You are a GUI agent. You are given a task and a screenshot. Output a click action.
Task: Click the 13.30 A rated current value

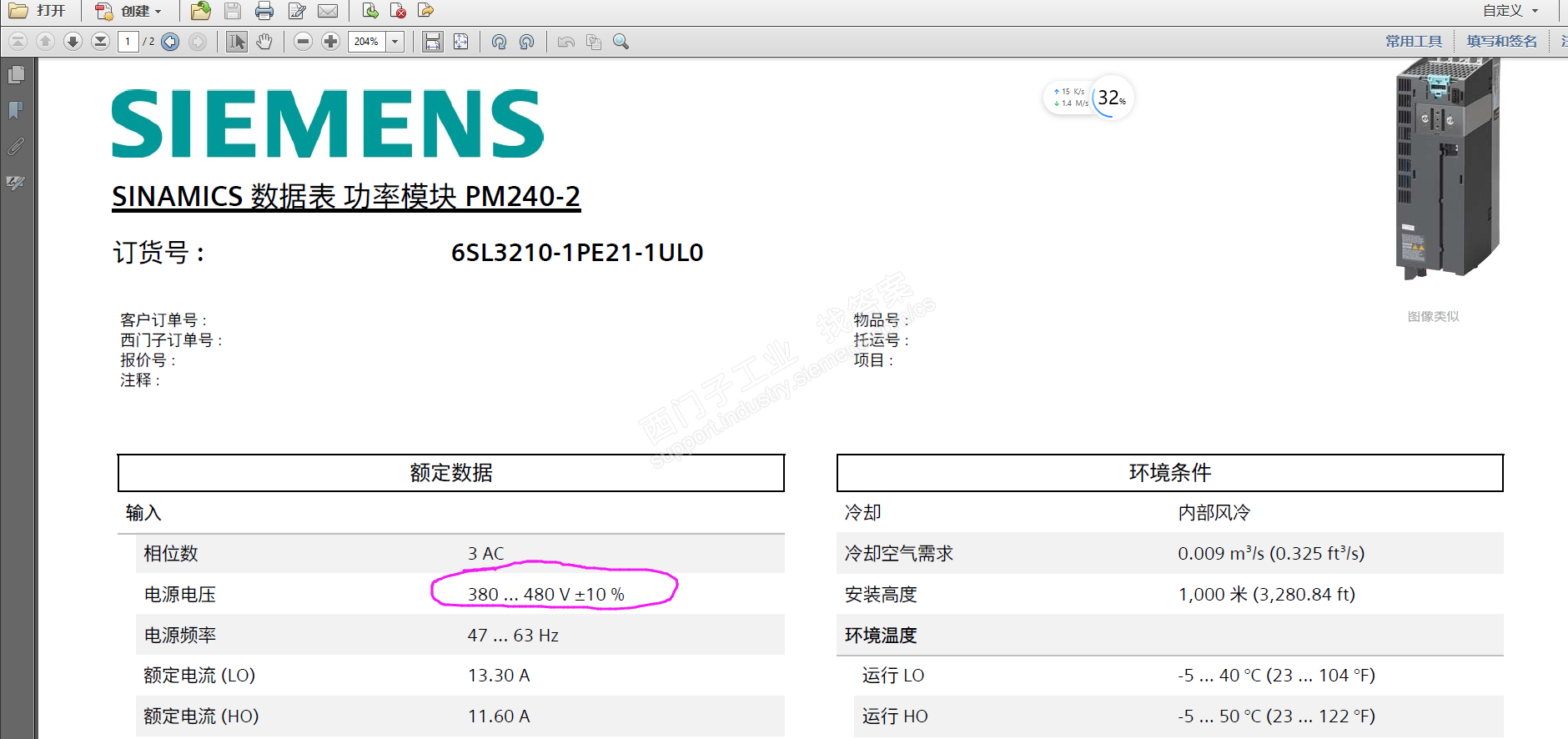499,676
